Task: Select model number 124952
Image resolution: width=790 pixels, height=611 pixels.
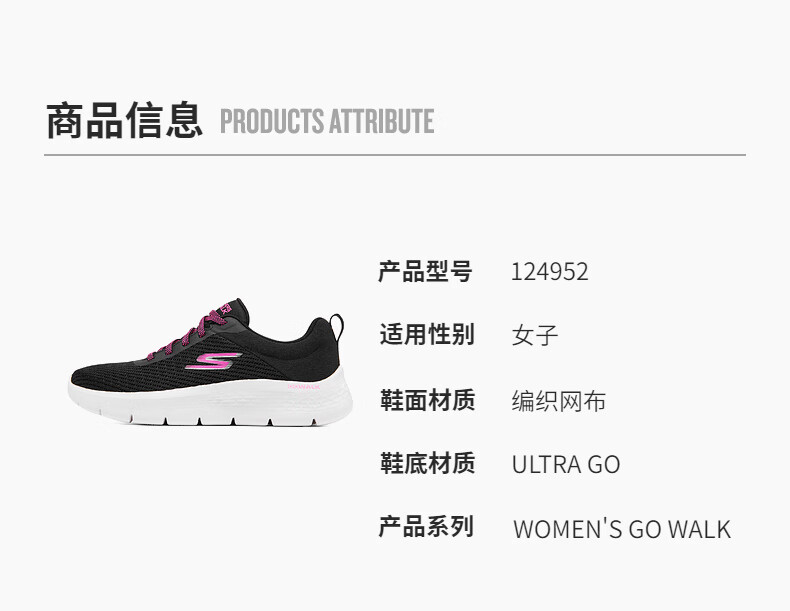Action: point(550,272)
